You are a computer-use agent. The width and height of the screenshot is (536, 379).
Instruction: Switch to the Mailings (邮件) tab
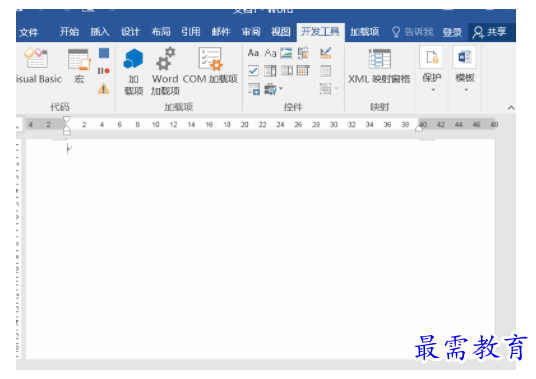(221, 32)
